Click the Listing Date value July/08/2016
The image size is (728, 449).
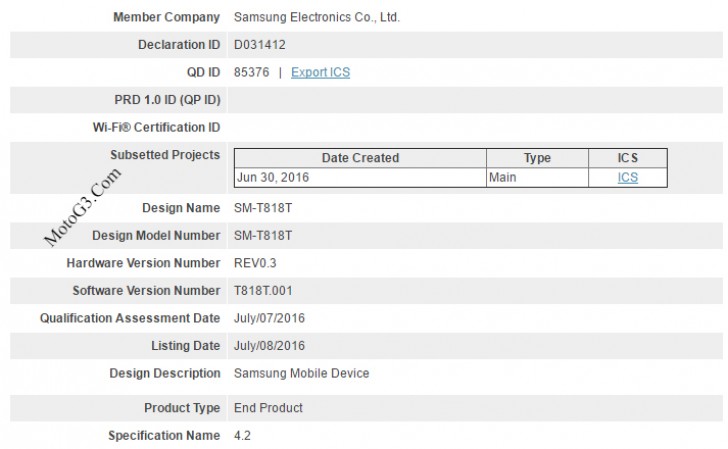click(x=269, y=346)
